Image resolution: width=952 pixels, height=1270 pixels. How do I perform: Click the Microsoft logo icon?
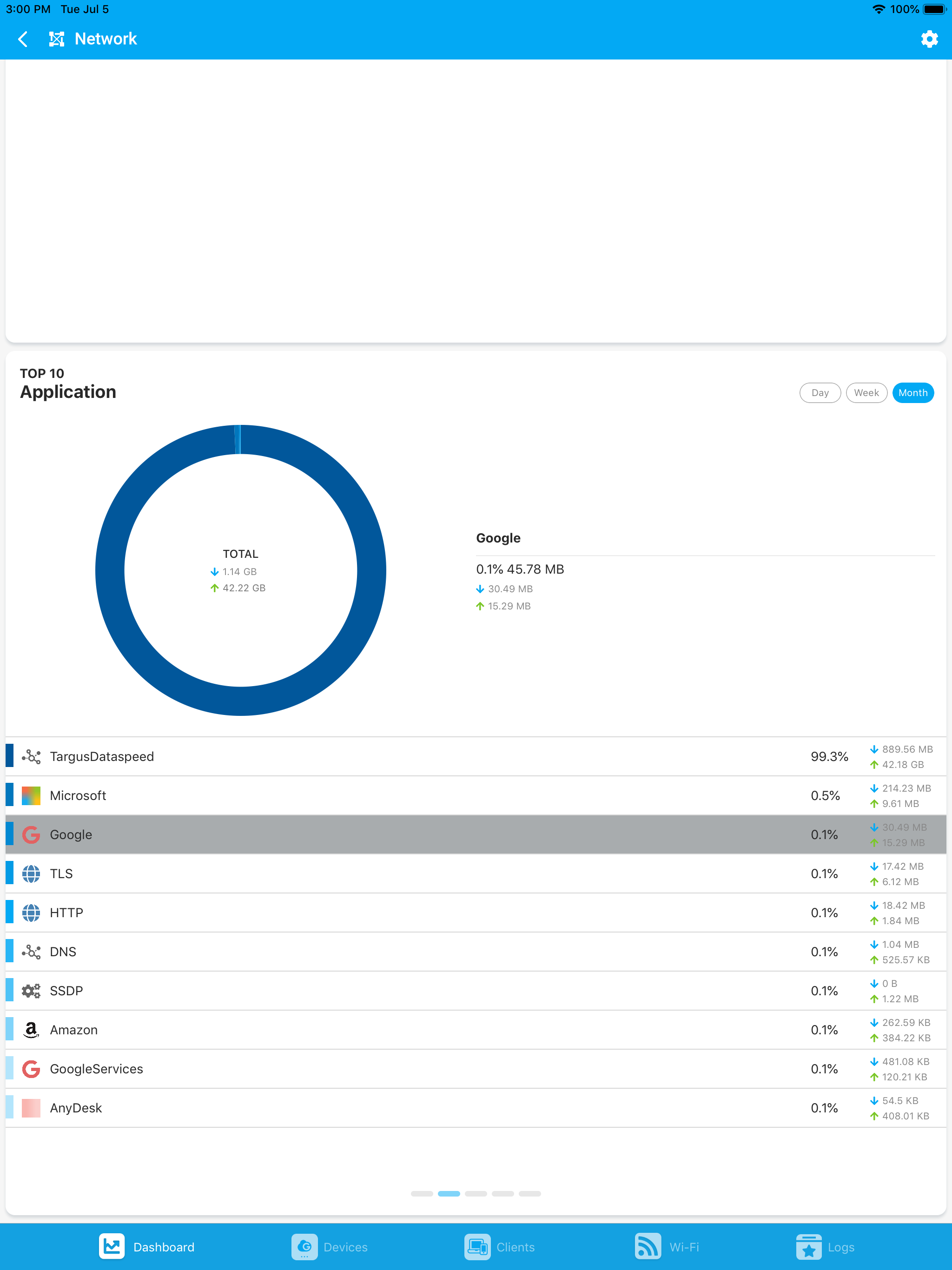click(x=31, y=795)
